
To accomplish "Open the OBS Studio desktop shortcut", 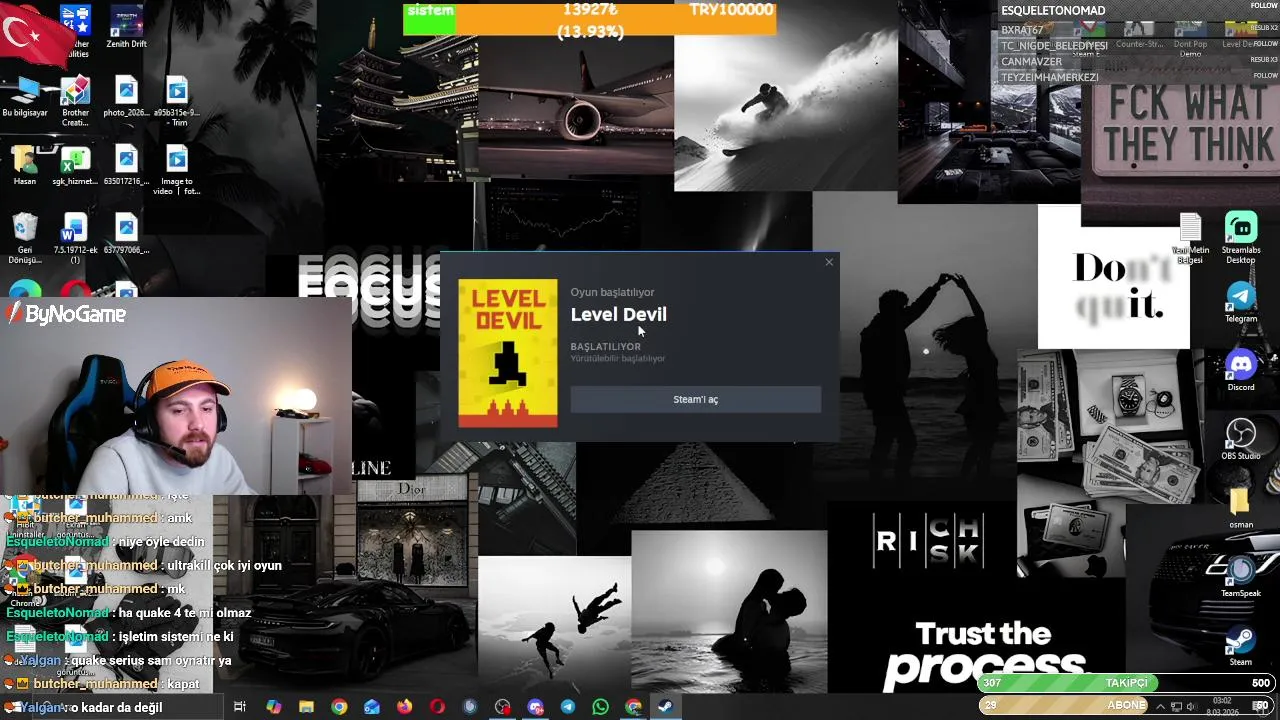I will (x=1241, y=439).
